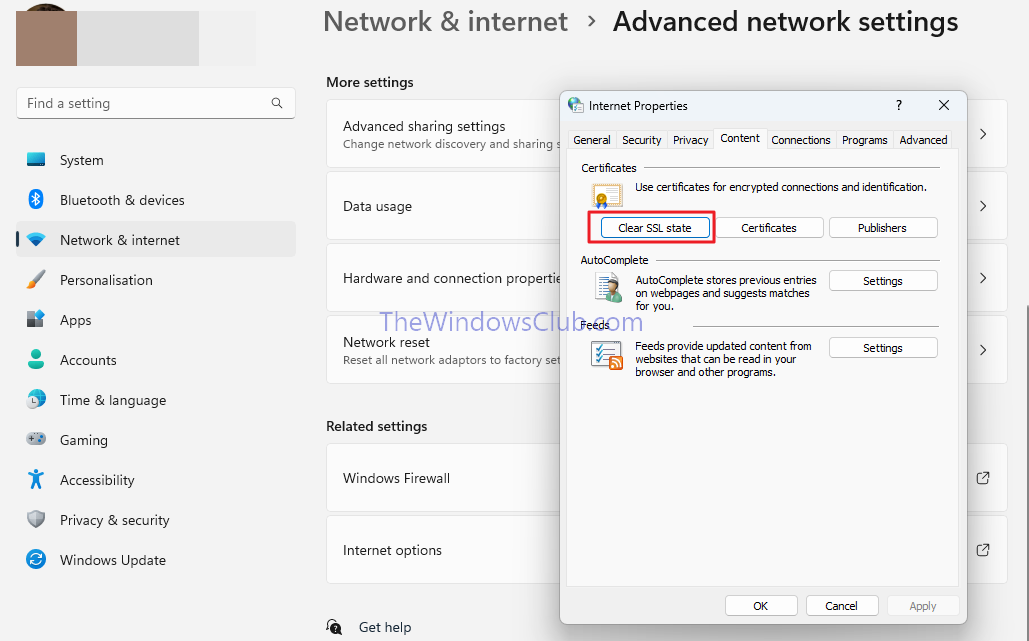Click the Get help icon

pos(334,627)
